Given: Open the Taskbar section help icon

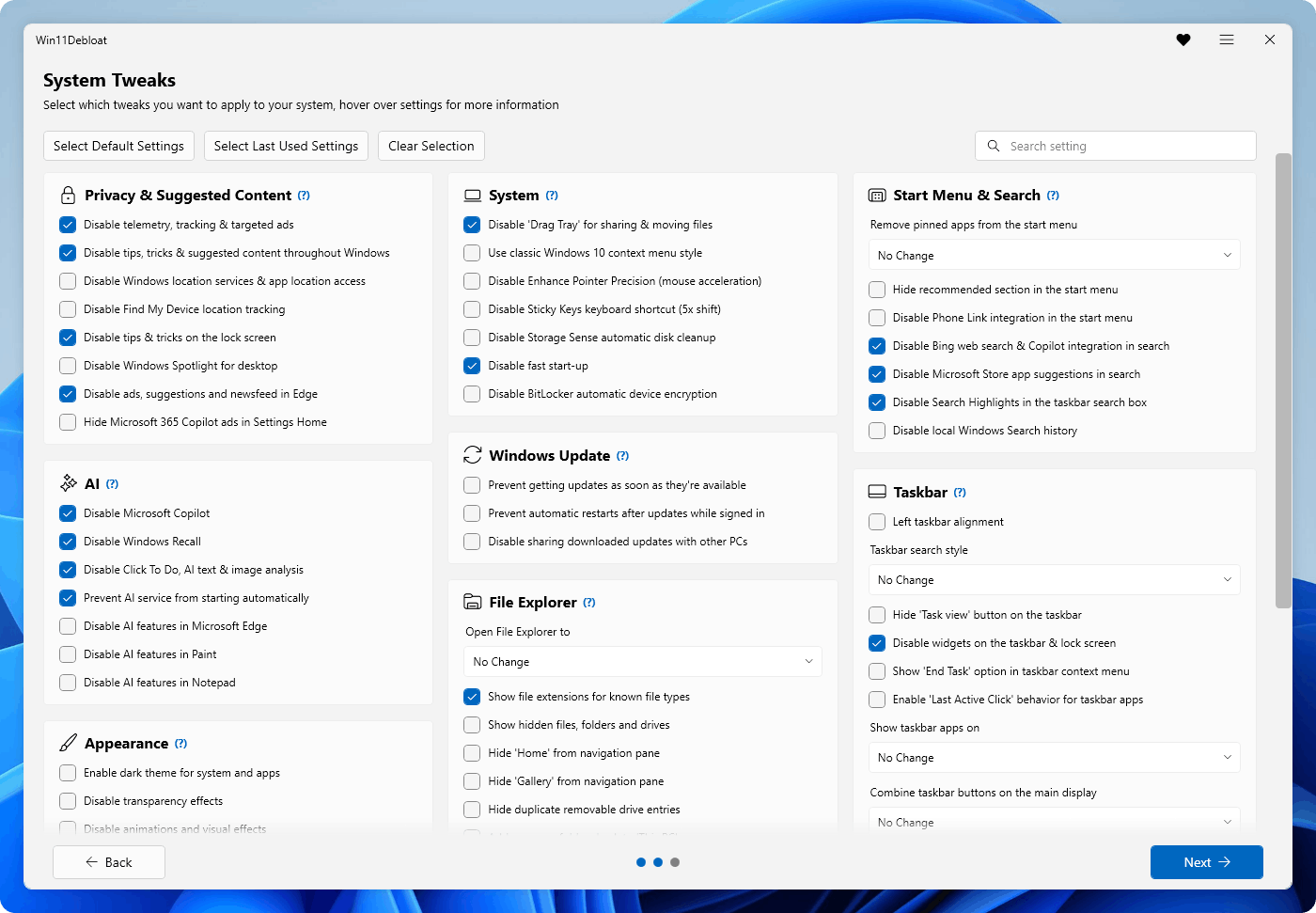Looking at the screenshot, I should coord(960,491).
